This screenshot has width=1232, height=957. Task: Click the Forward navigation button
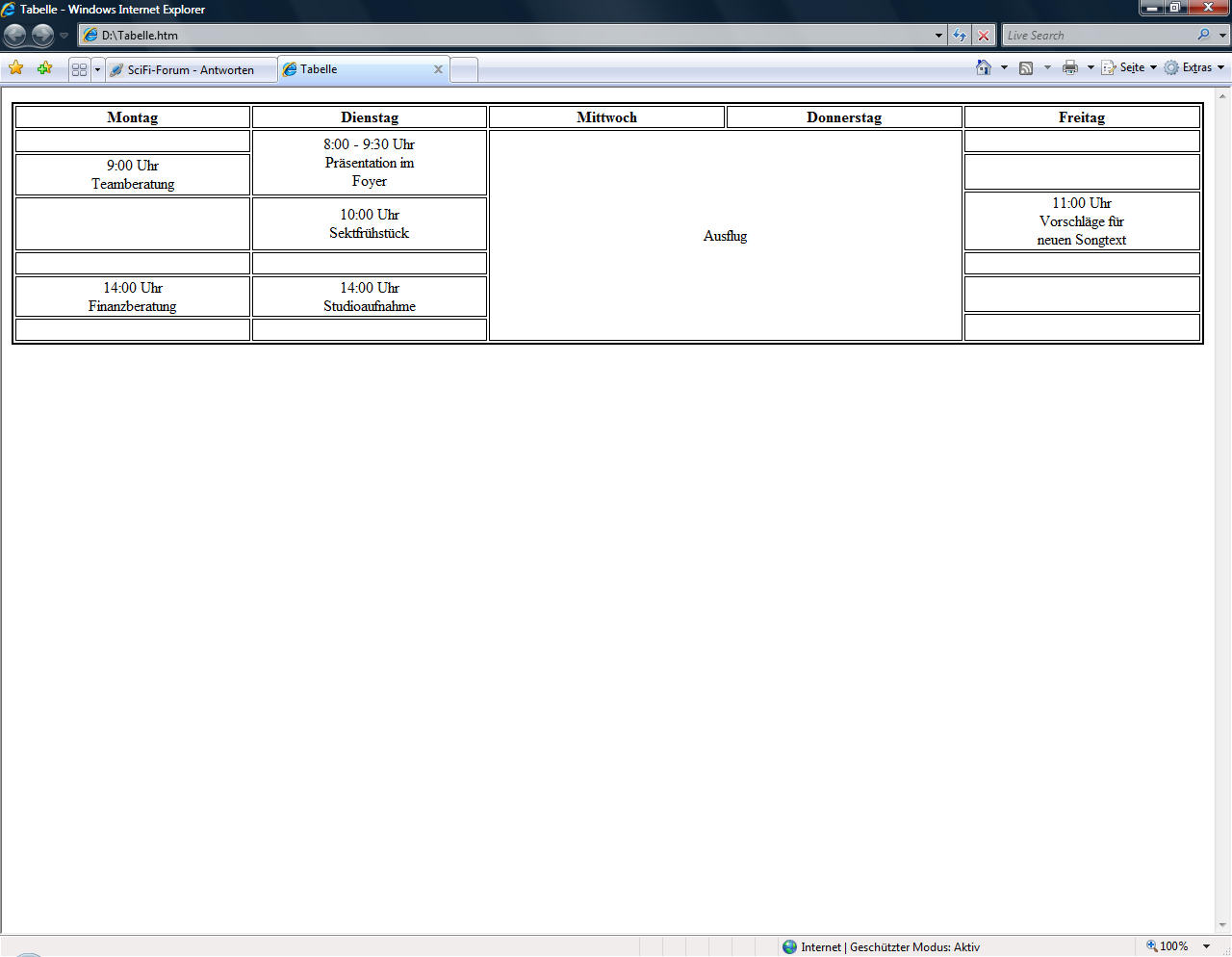42,36
